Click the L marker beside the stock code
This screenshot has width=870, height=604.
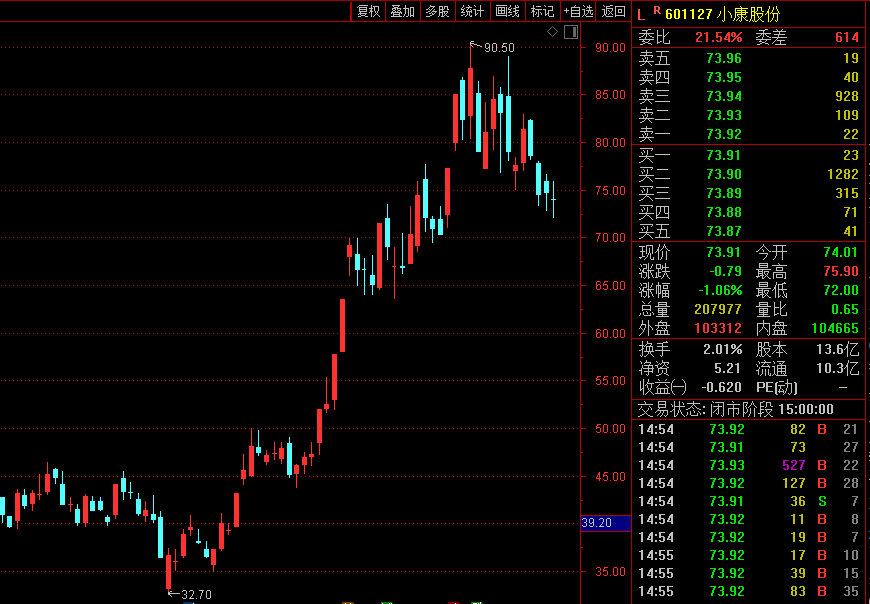point(641,12)
